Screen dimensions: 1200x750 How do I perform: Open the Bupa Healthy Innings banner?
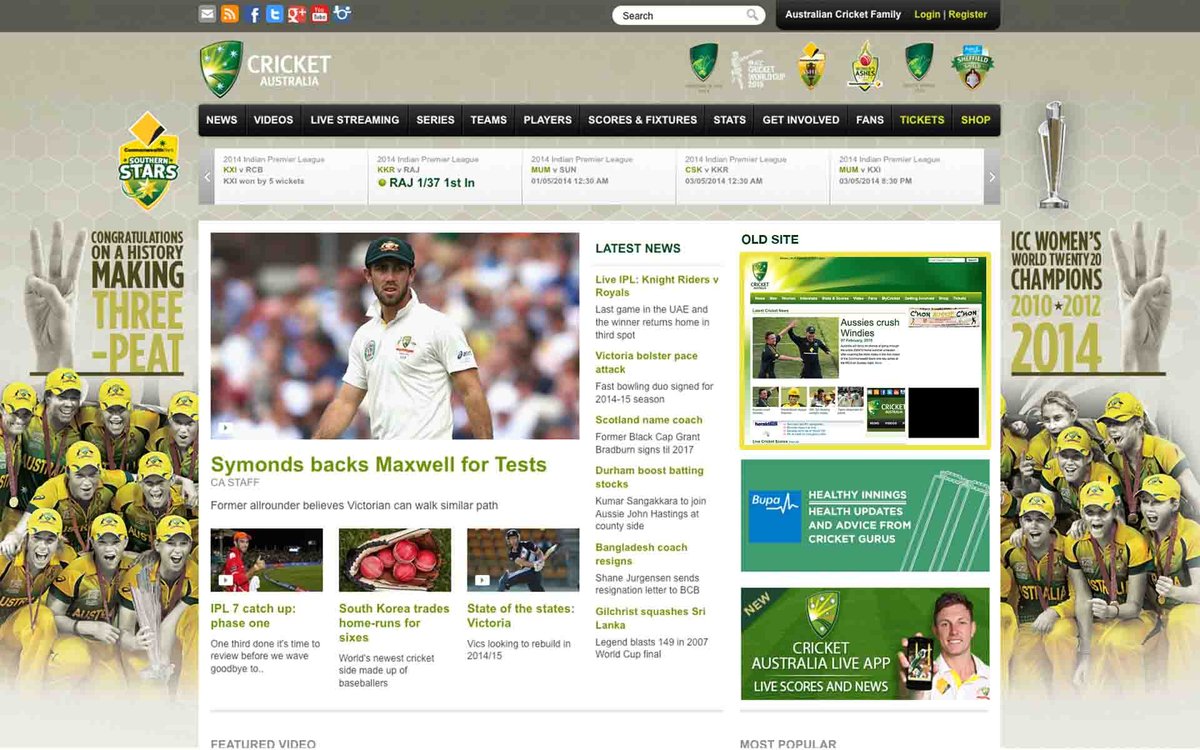point(865,515)
